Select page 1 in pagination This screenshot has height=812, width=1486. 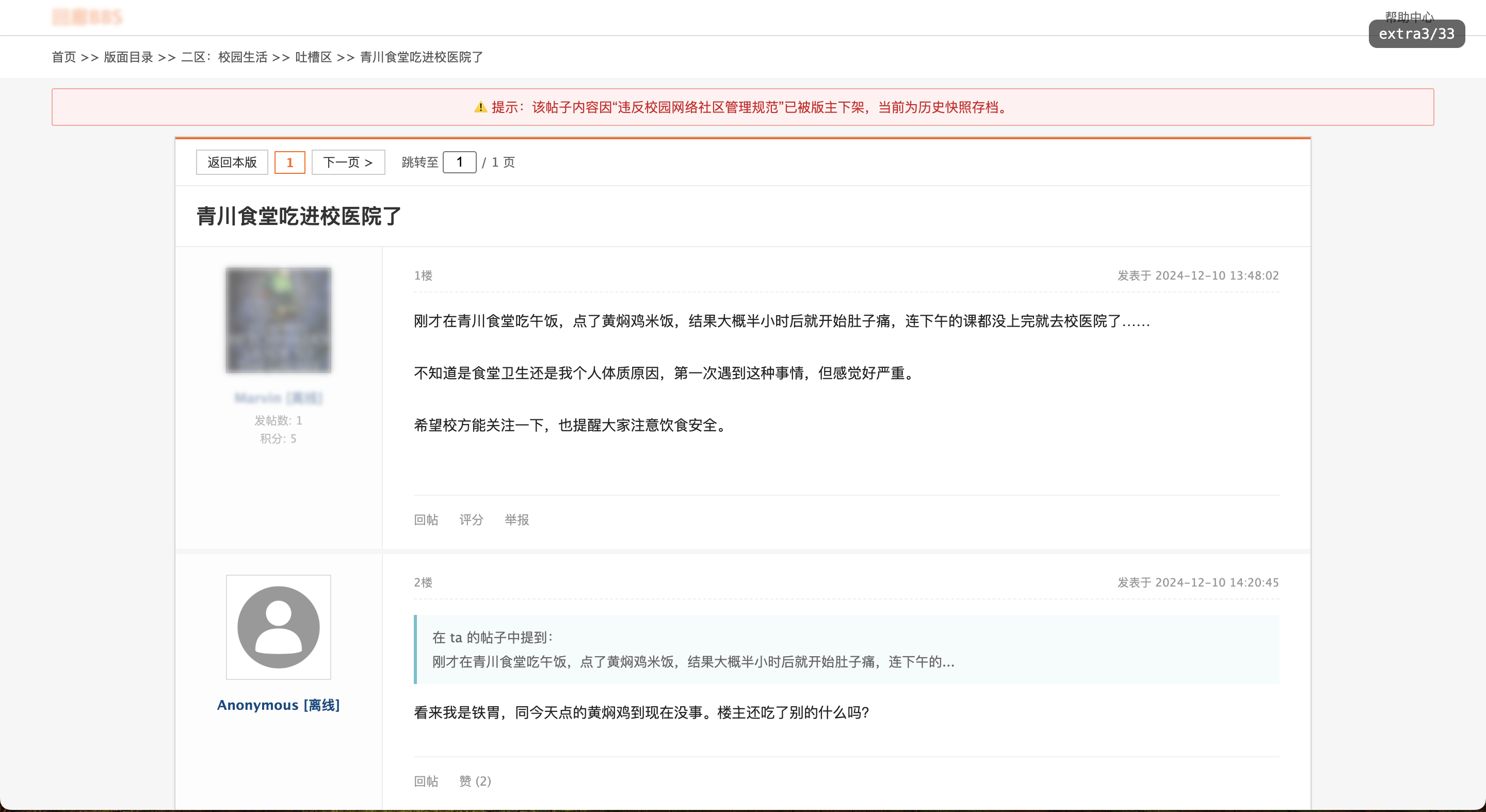(289, 163)
